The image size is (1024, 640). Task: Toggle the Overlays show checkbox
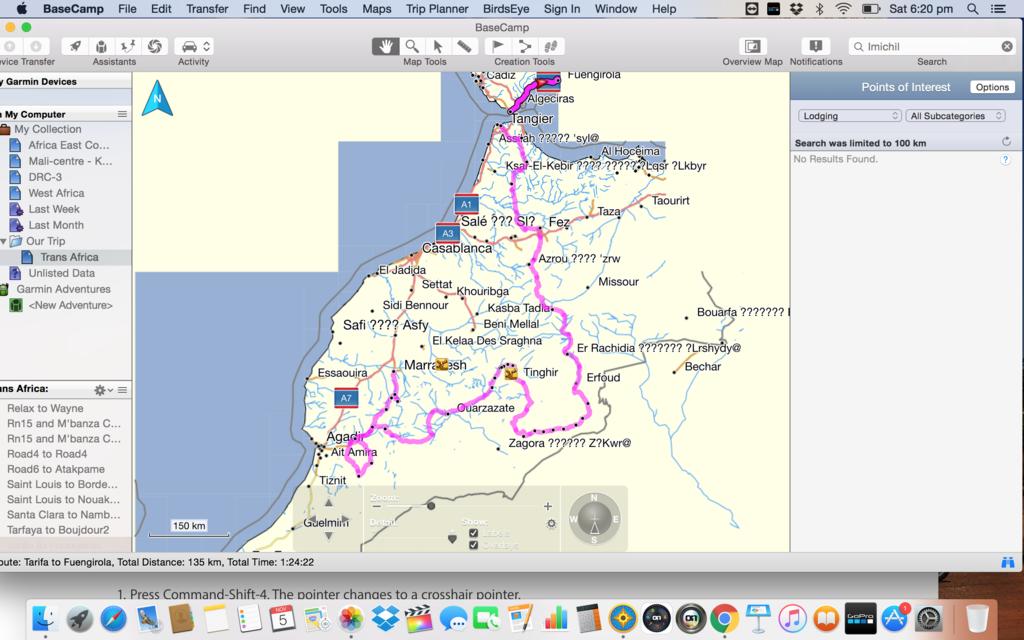tap(473, 545)
